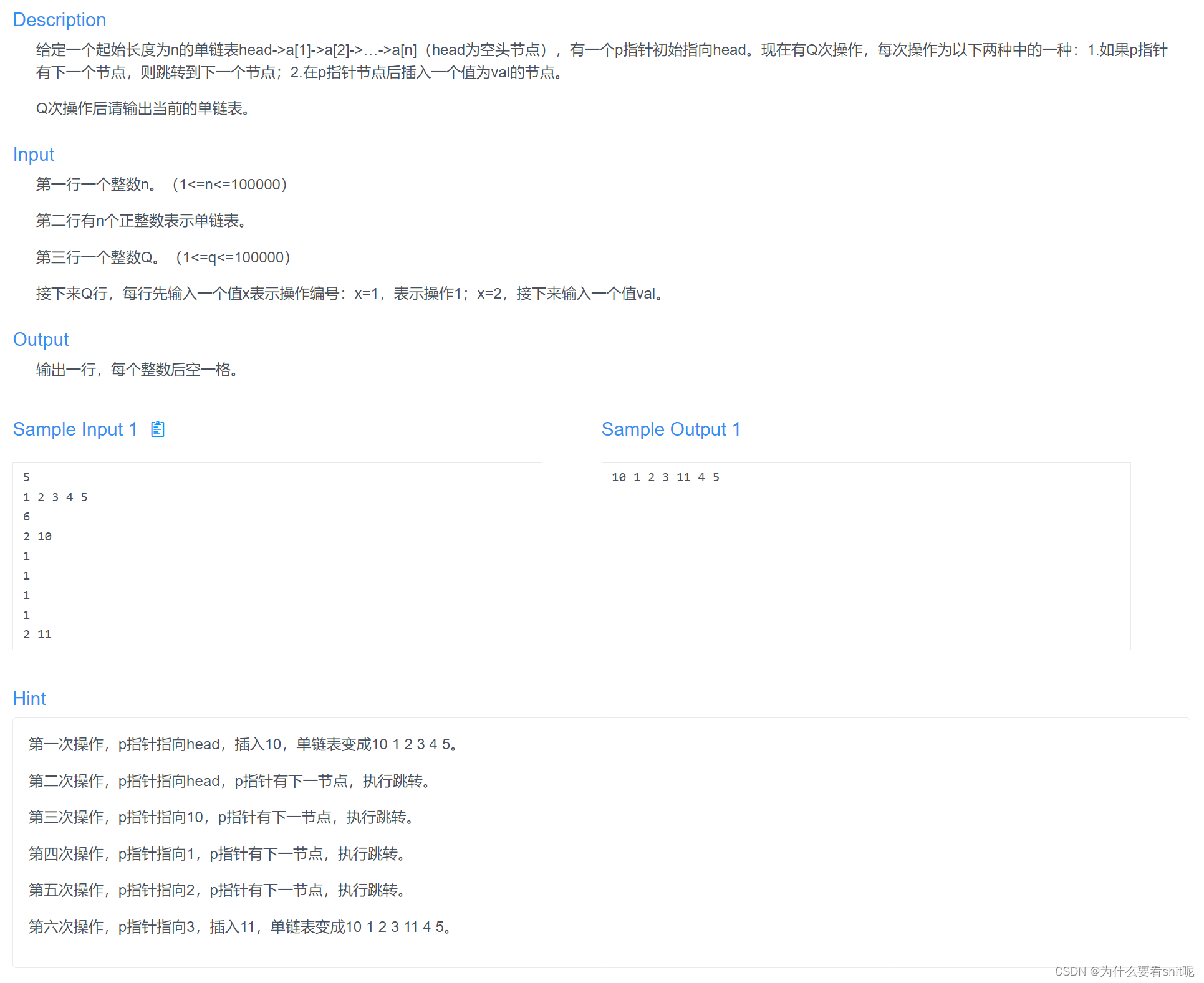Select the blue Description heading
Screen dimensions: 1204x983
59,19
